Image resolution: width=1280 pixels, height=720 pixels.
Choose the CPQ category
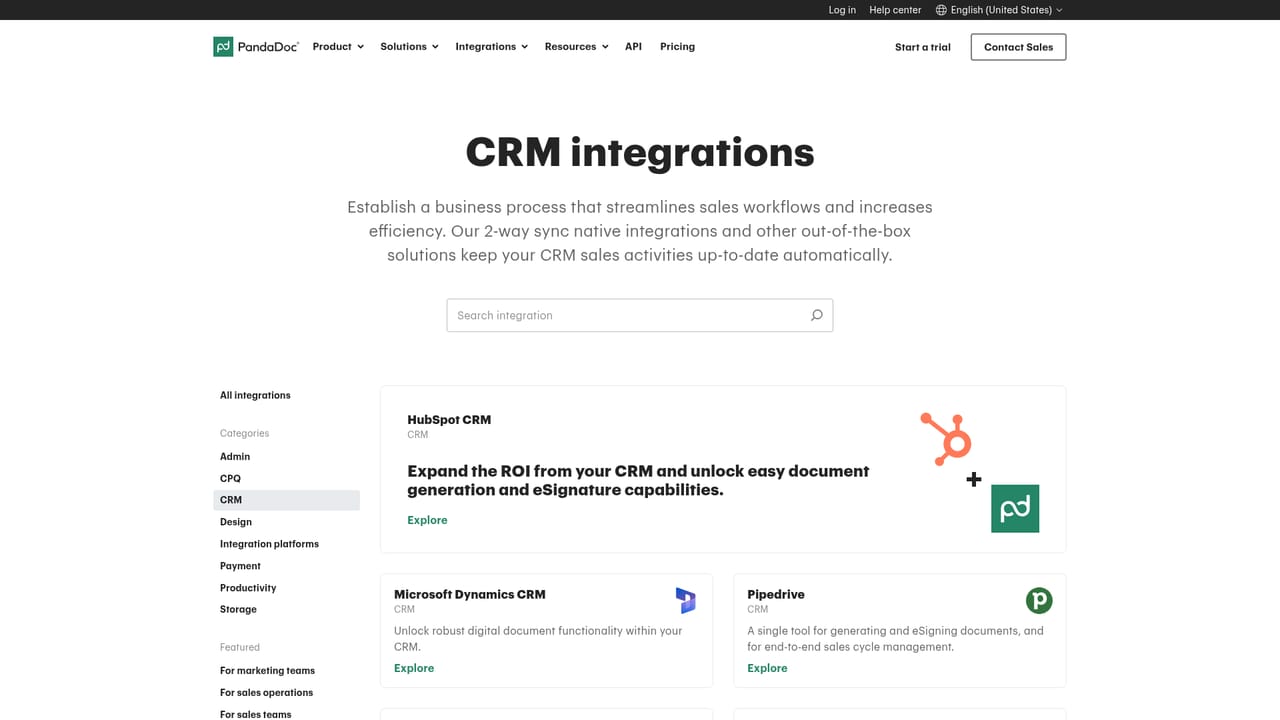tap(230, 479)
